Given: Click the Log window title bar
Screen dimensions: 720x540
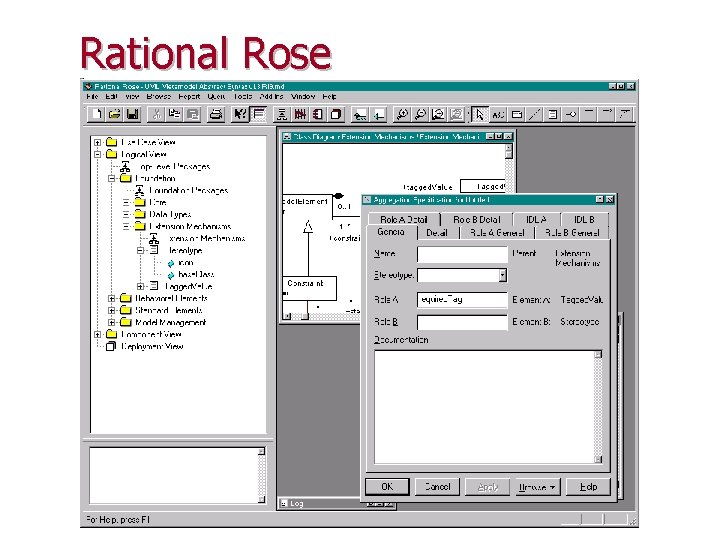Looking at the screenshot, I should click(337, 504).
